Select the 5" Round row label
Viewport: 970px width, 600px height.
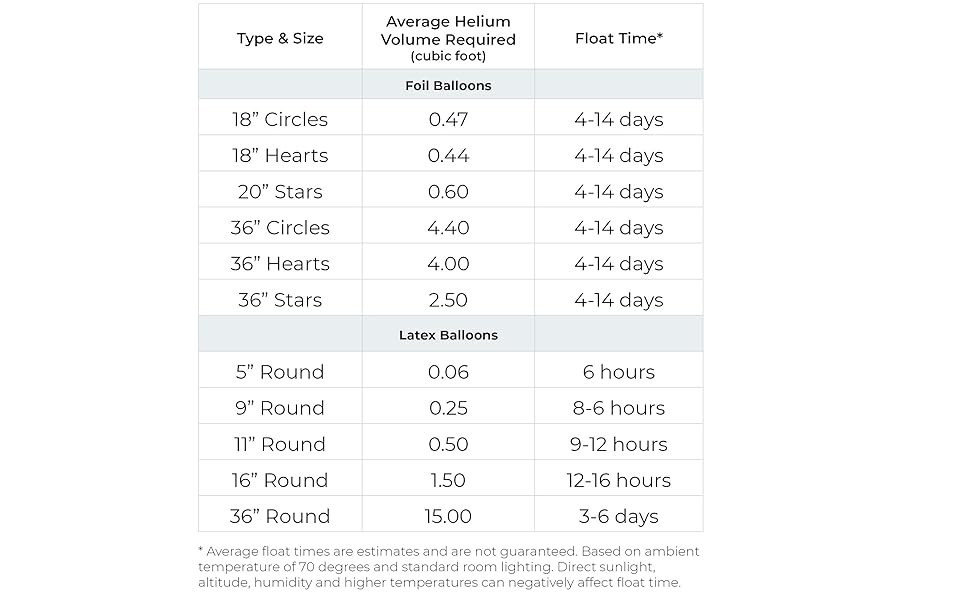pos(280,372)
